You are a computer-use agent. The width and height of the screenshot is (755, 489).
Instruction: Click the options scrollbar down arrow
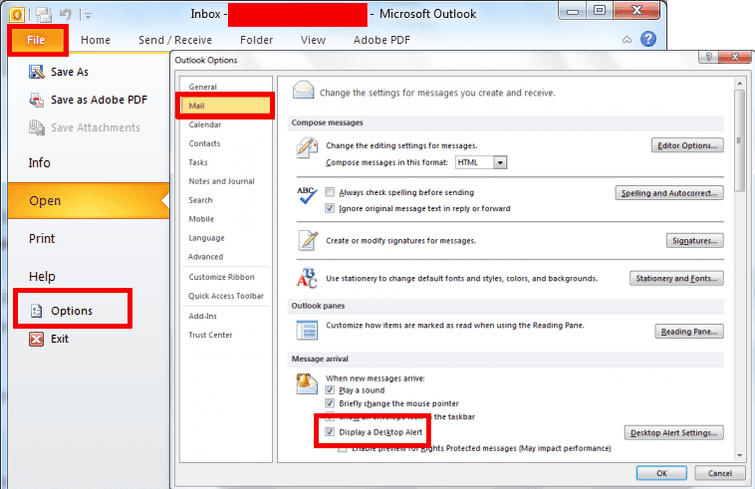click(x=740, y=455)
